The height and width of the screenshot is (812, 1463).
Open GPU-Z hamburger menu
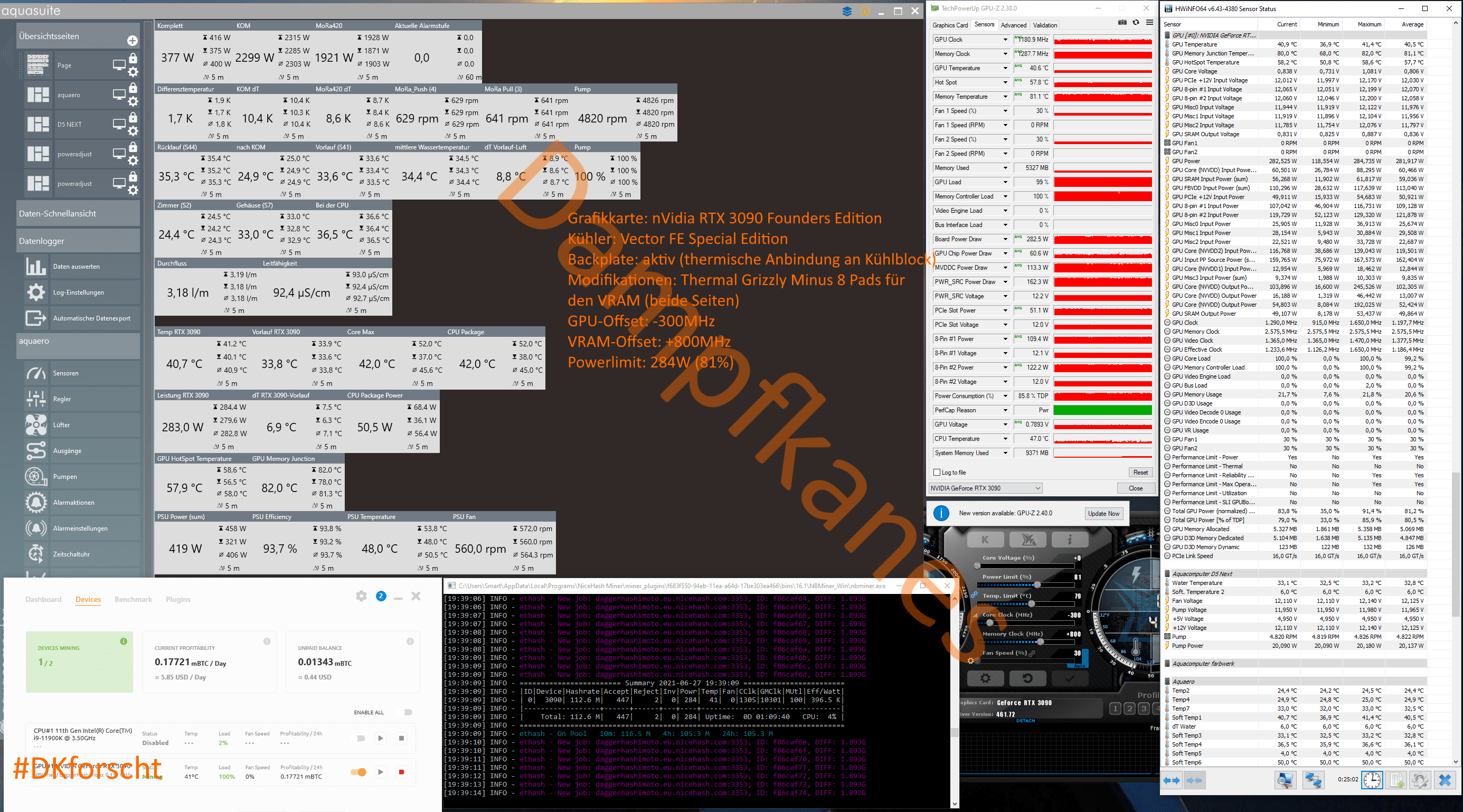[x=1149, y=23]
